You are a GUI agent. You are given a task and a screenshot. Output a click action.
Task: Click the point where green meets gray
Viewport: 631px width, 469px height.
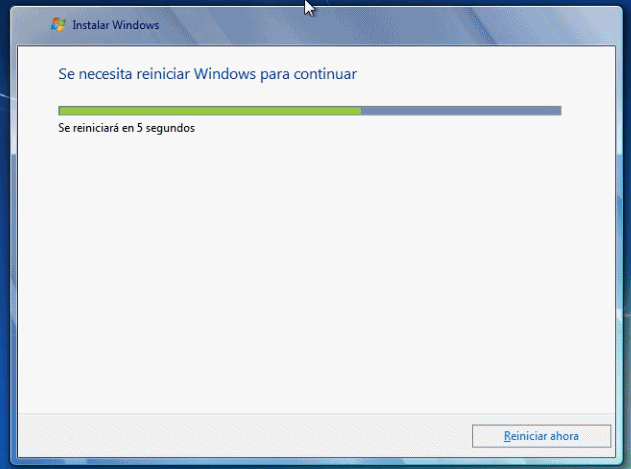coord(361,110)
